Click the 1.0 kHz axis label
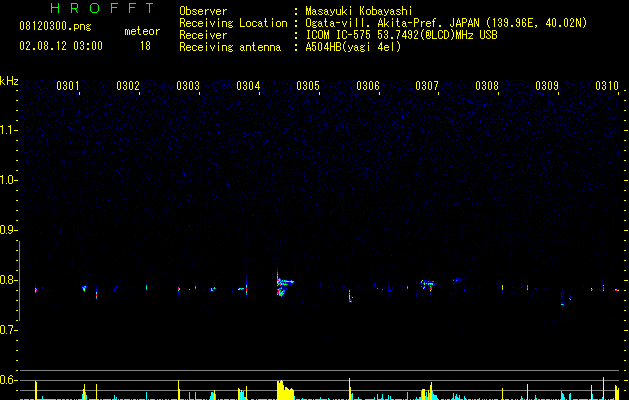This screenshot has height=400, width=629. click(x=8, y=180)
